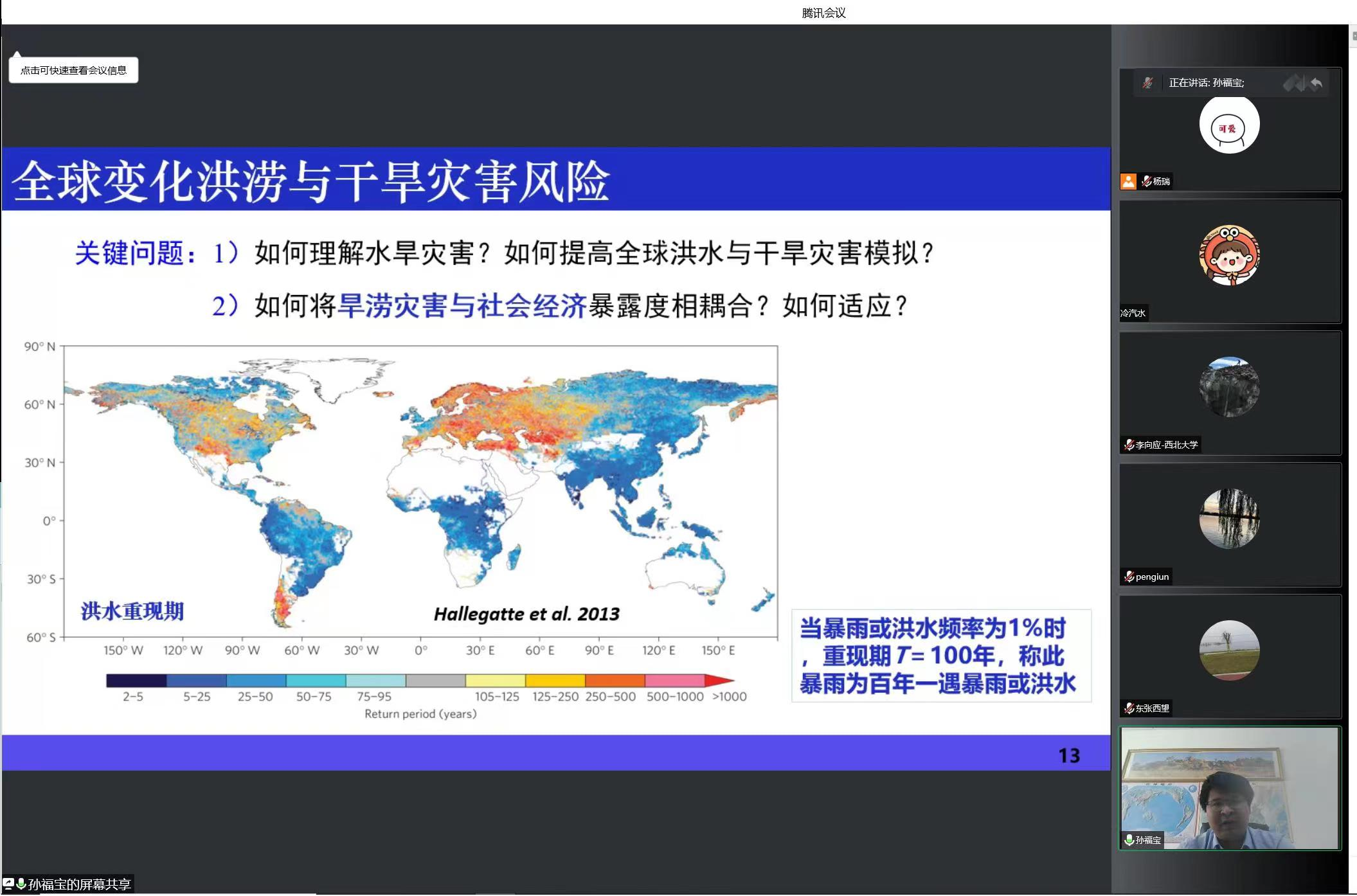Screen dimensions: 1357x896
Task: Click the dark navy 2-5 legend swatch
Action: point(136,681)
